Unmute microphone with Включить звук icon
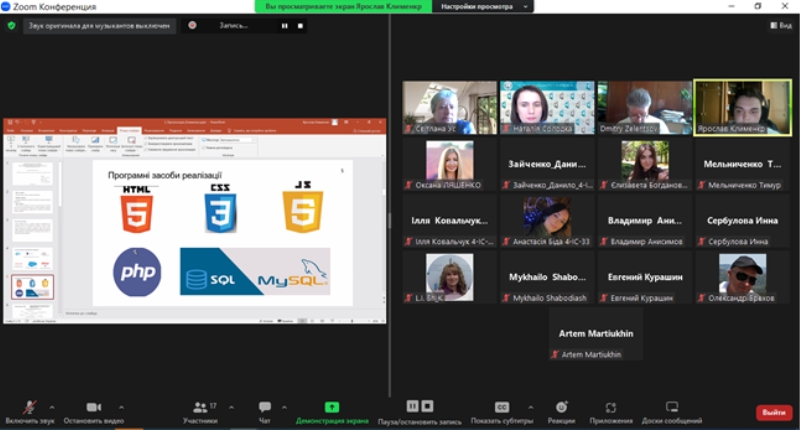Image resolution: width=800 pixels, height=430 pixels. tap(29, 407)
